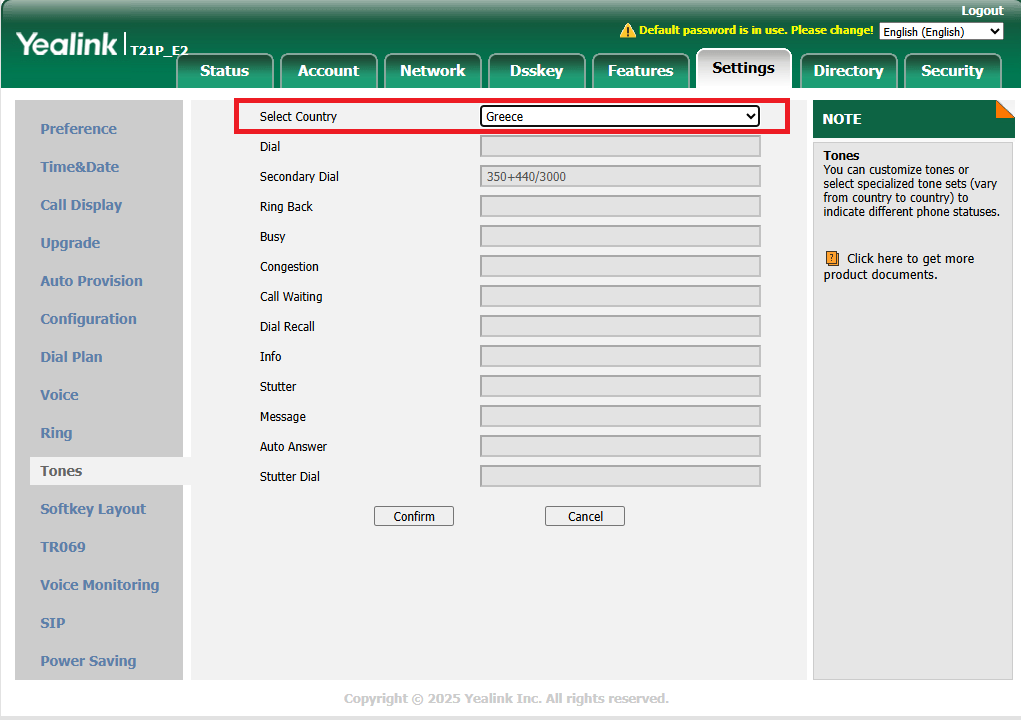This screenshot has height=720, width=1021.
Task: Switch to the Security tab
Action: tap(952, 71)
